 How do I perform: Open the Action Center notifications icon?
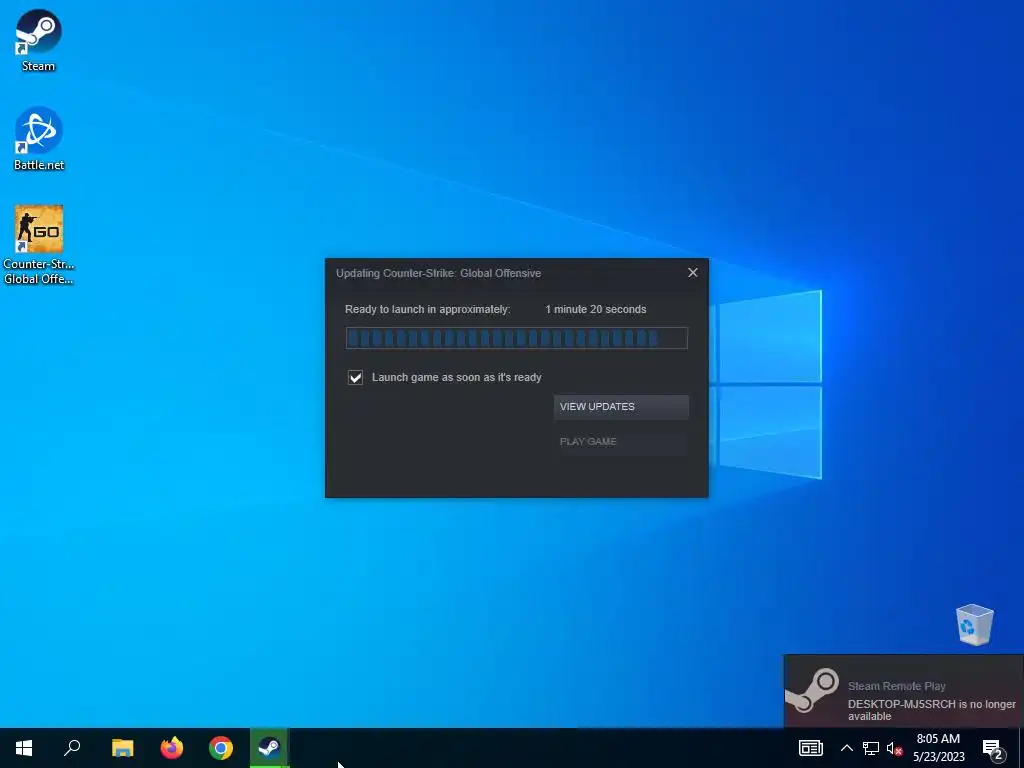(993, 748)
